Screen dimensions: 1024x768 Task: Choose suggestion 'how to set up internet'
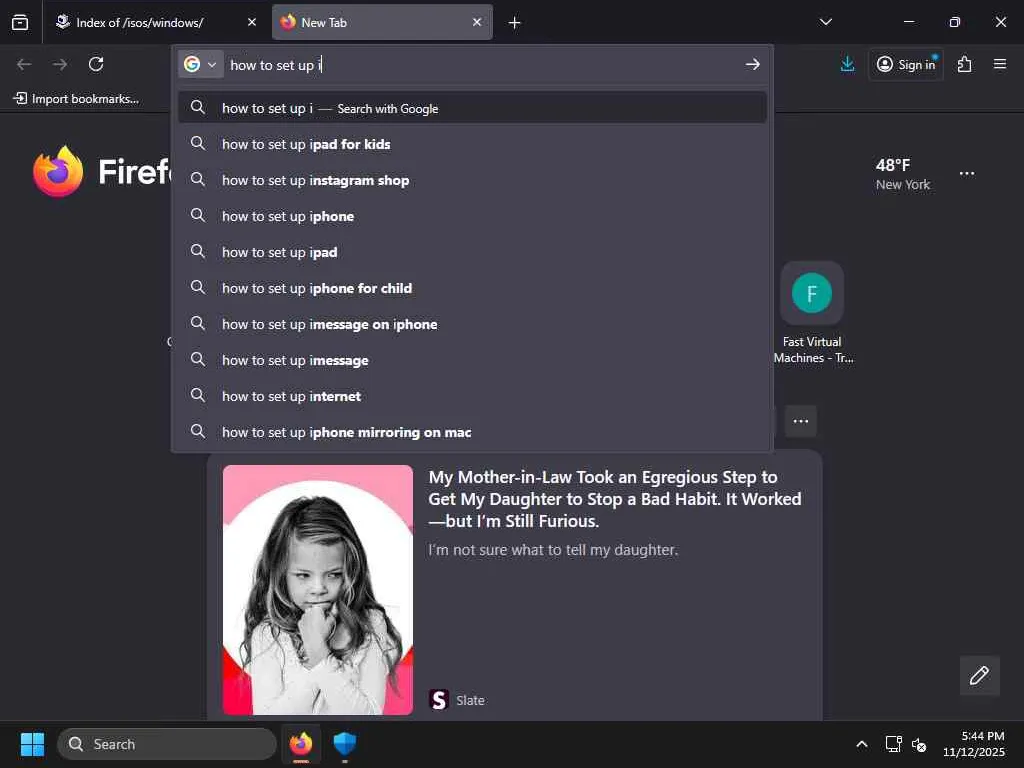[472, 395]
